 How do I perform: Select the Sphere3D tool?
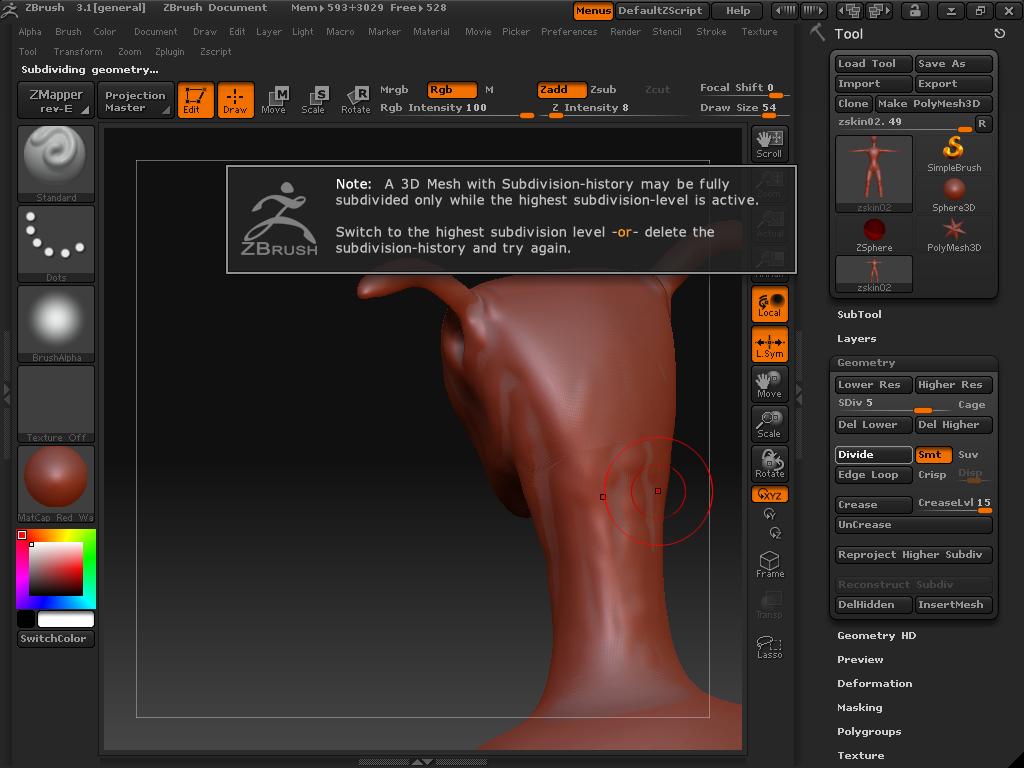click(x=953, y=195)
